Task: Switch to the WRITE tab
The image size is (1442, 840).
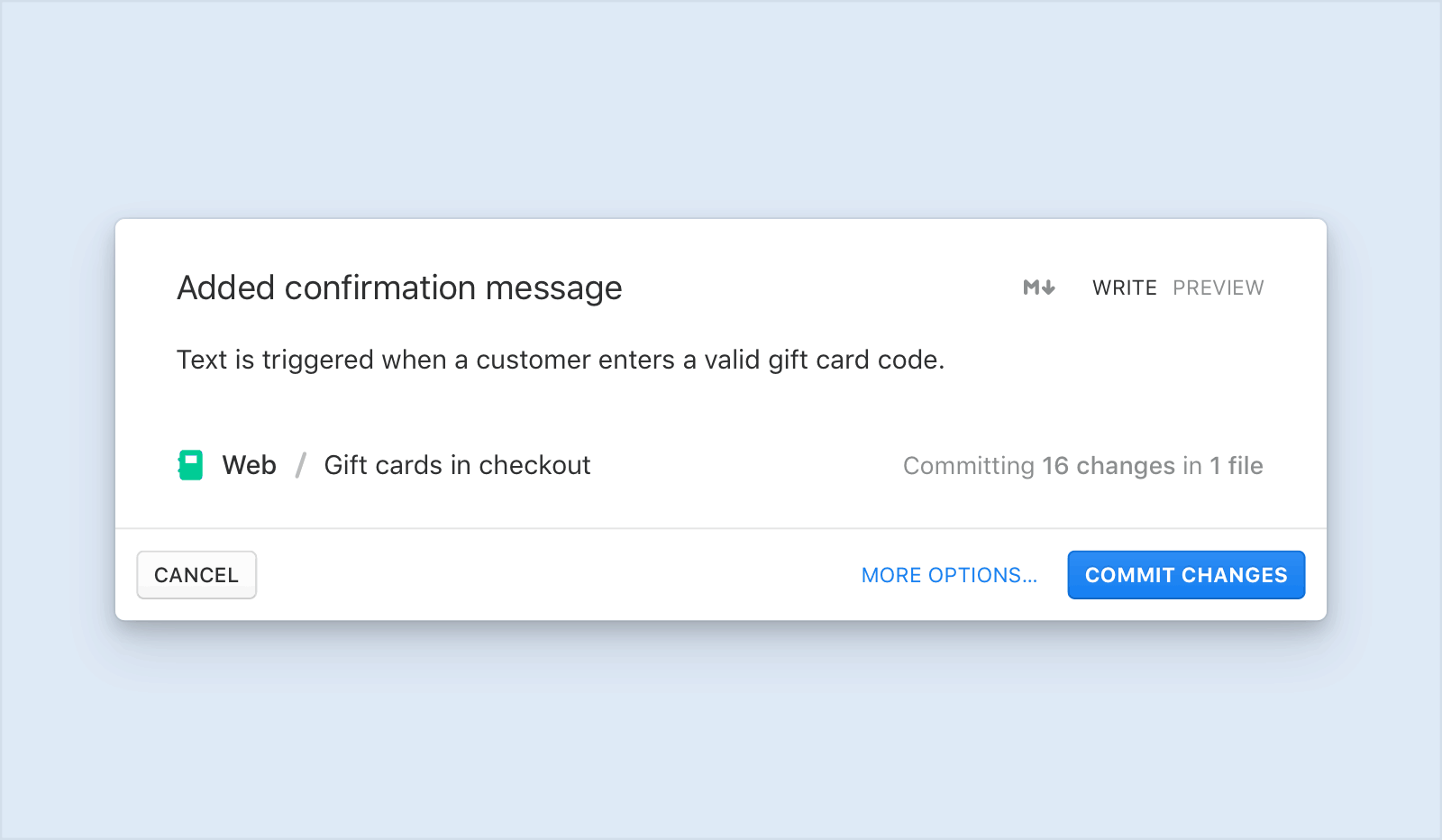Action: coord(1124,288)
